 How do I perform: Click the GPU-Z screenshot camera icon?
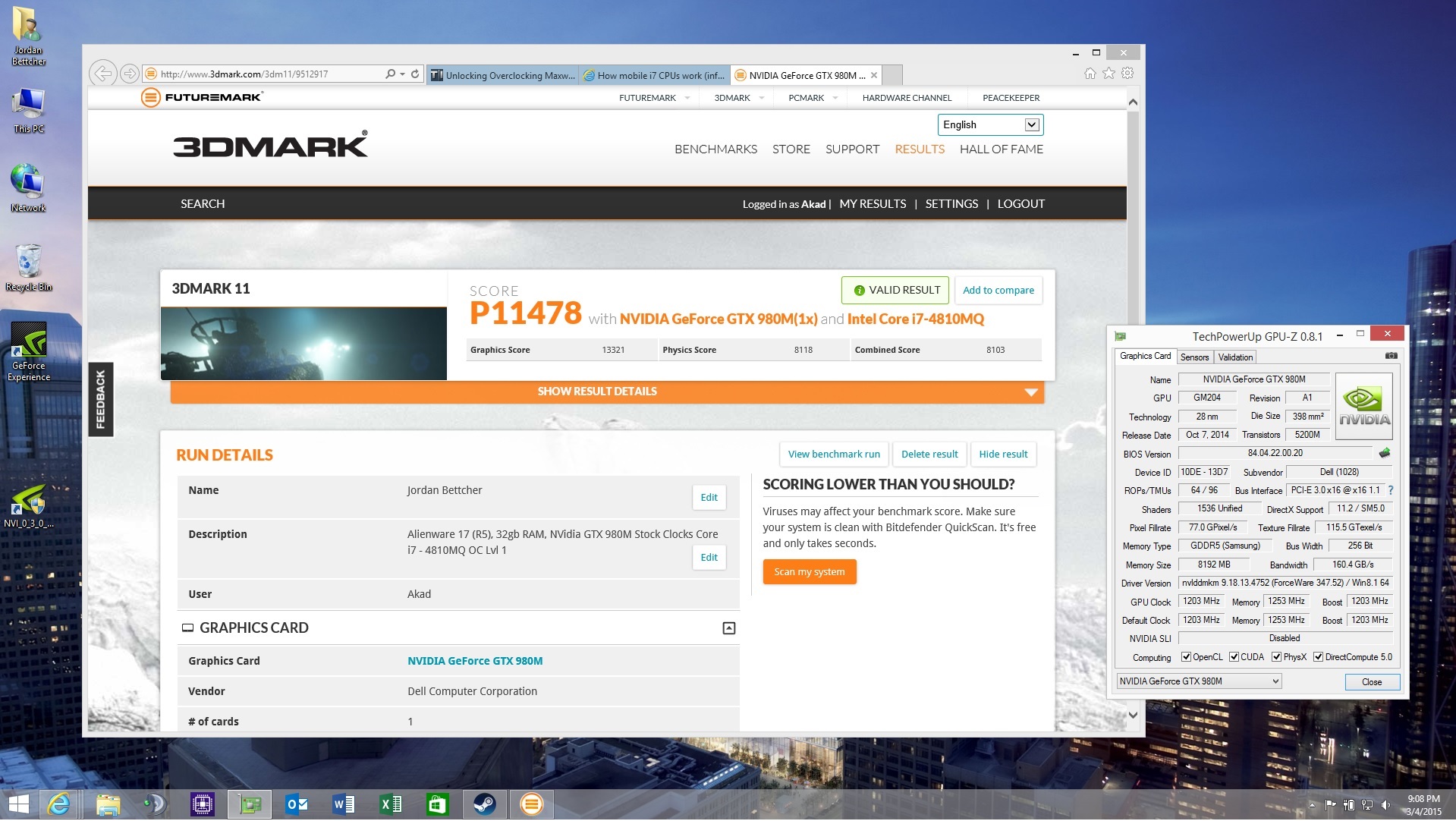pos(1391,356)
